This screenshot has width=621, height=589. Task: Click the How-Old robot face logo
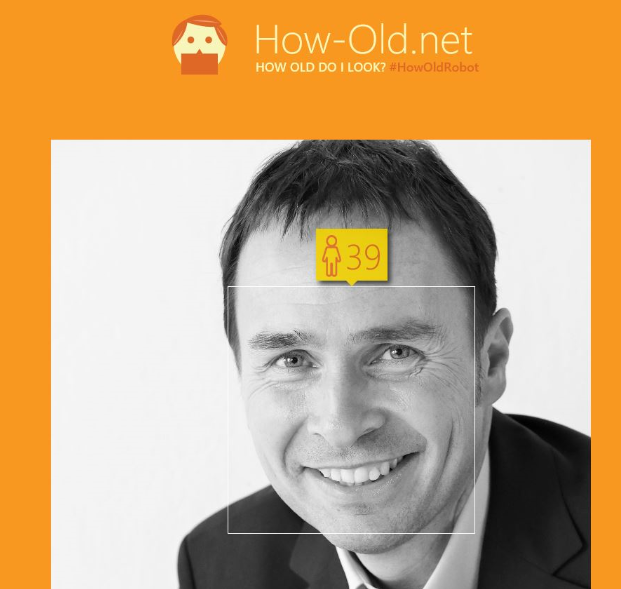point(200,45)
